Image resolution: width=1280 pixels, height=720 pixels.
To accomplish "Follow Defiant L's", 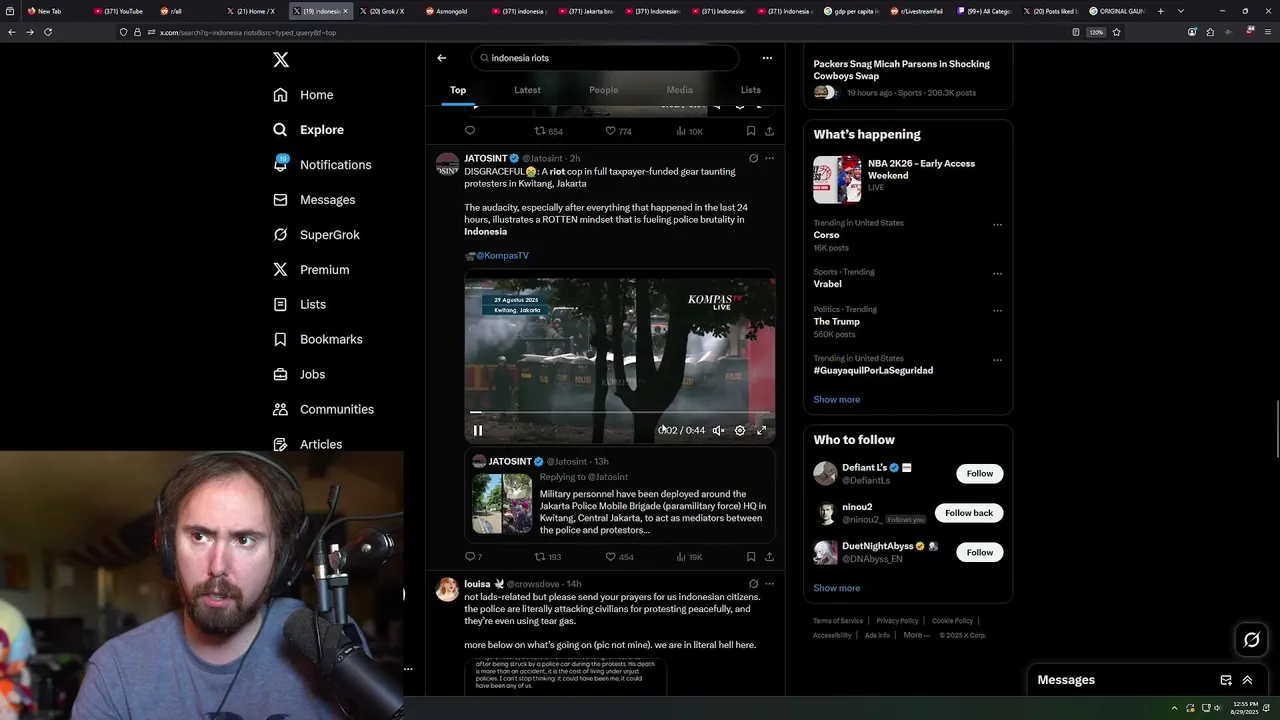I will click(979, 474).
